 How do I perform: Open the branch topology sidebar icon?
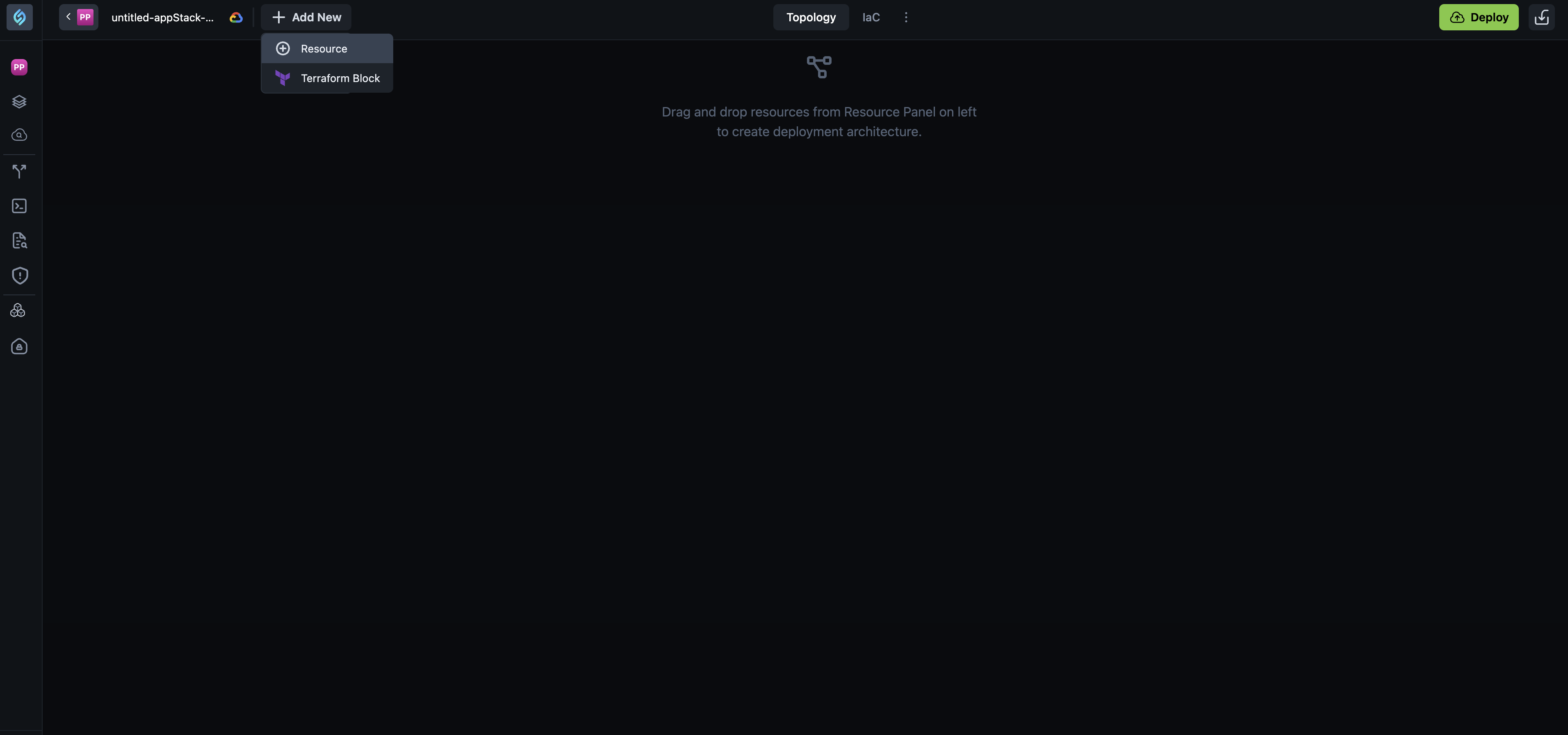19,171
